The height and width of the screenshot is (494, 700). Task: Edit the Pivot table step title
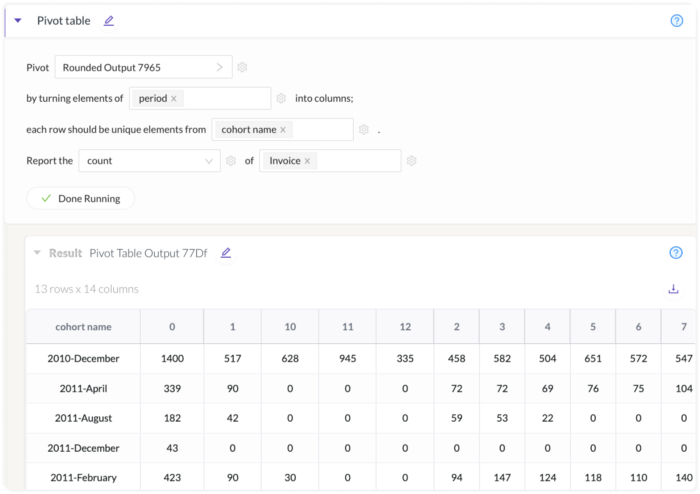tap(108, 21)
